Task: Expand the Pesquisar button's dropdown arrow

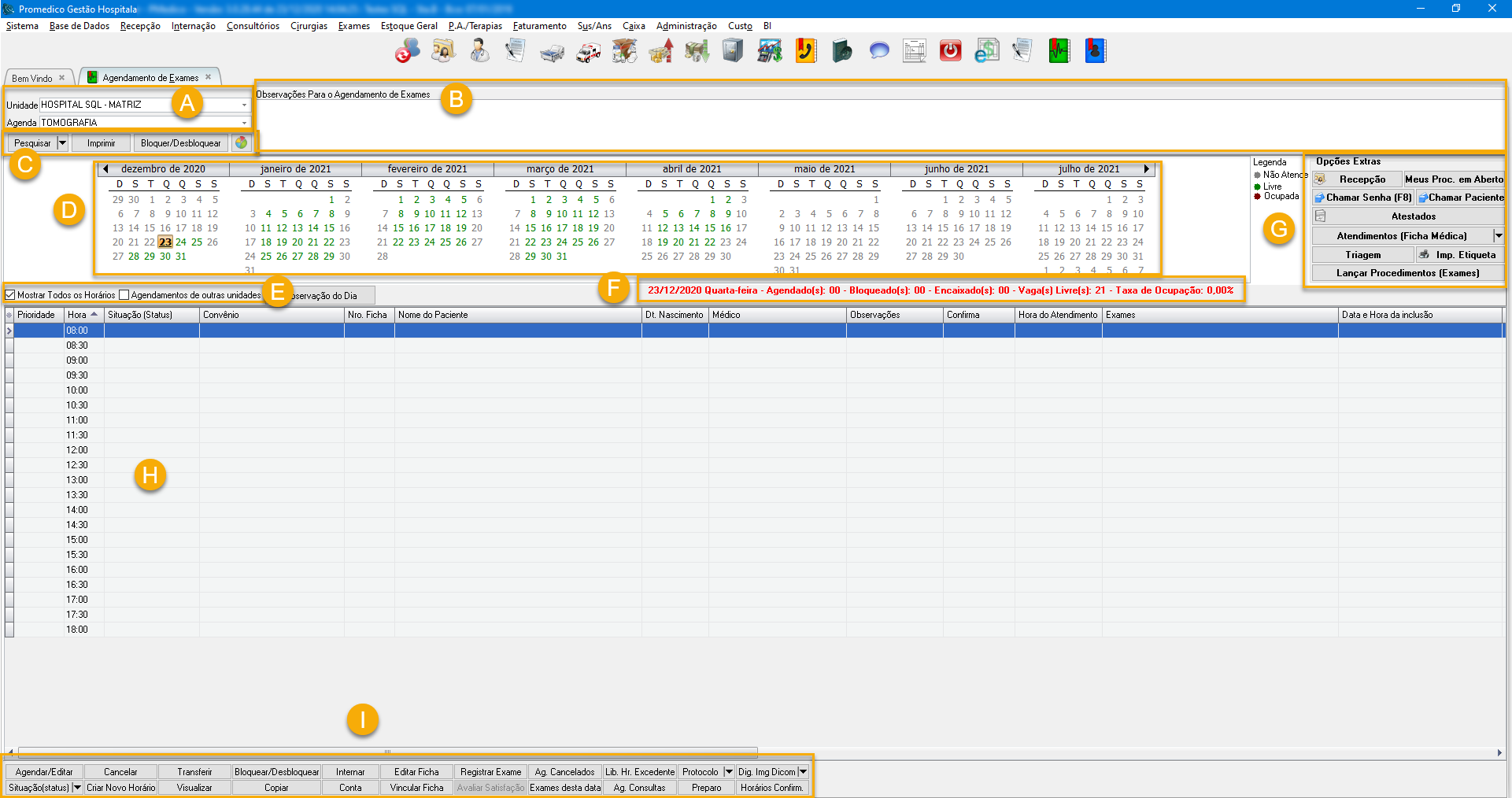Action: (x=63, y=143)
